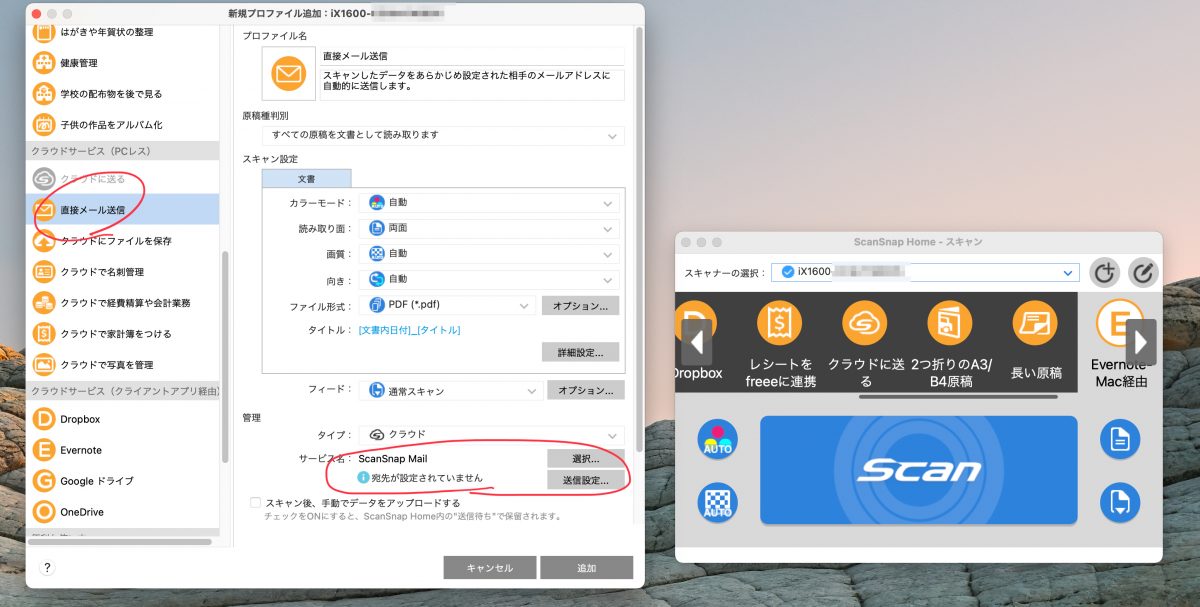Click the プロファイル名 field containing 直接メール送信

[x=472, y=57]
